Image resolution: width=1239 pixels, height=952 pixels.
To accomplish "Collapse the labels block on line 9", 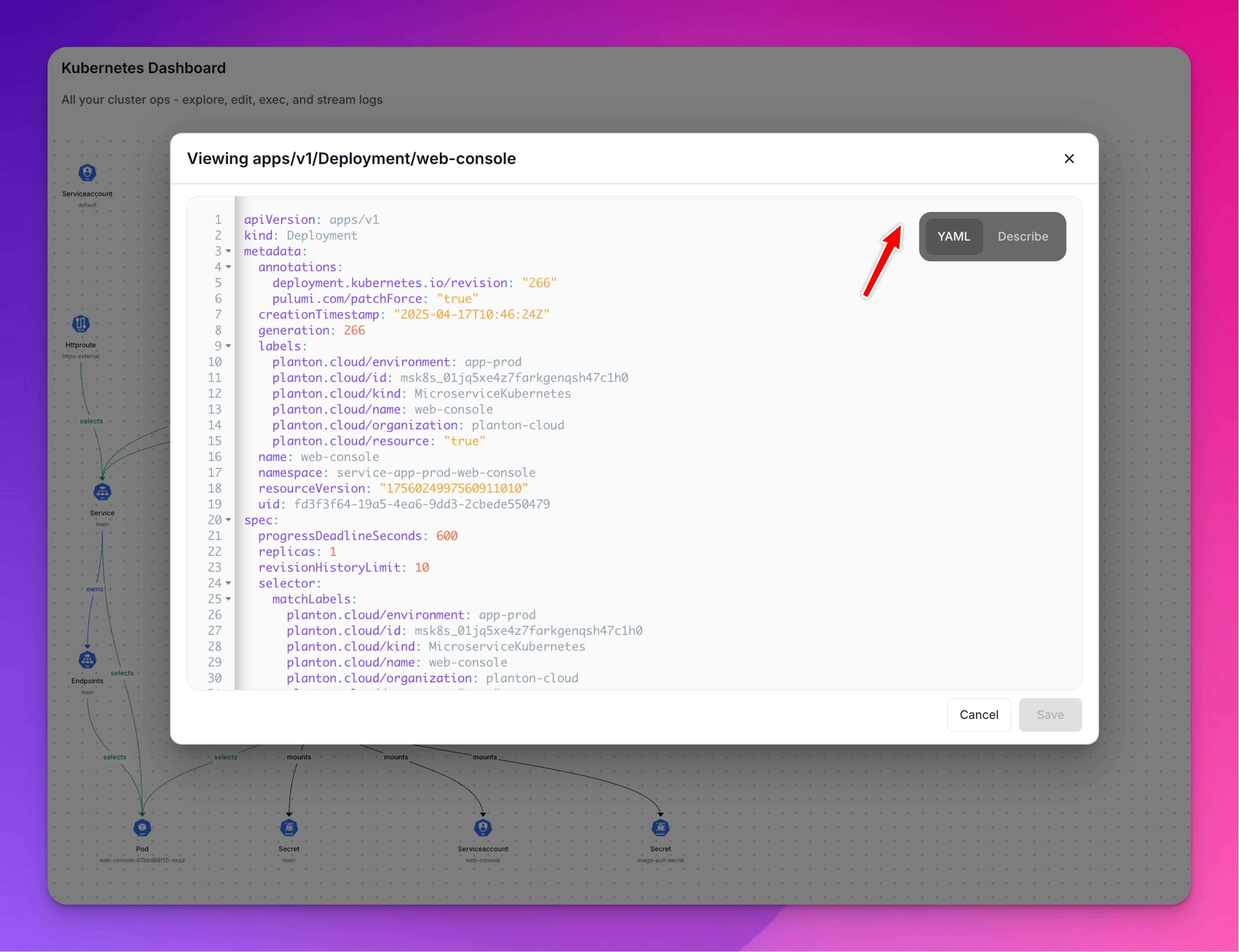I will point(228,346).
